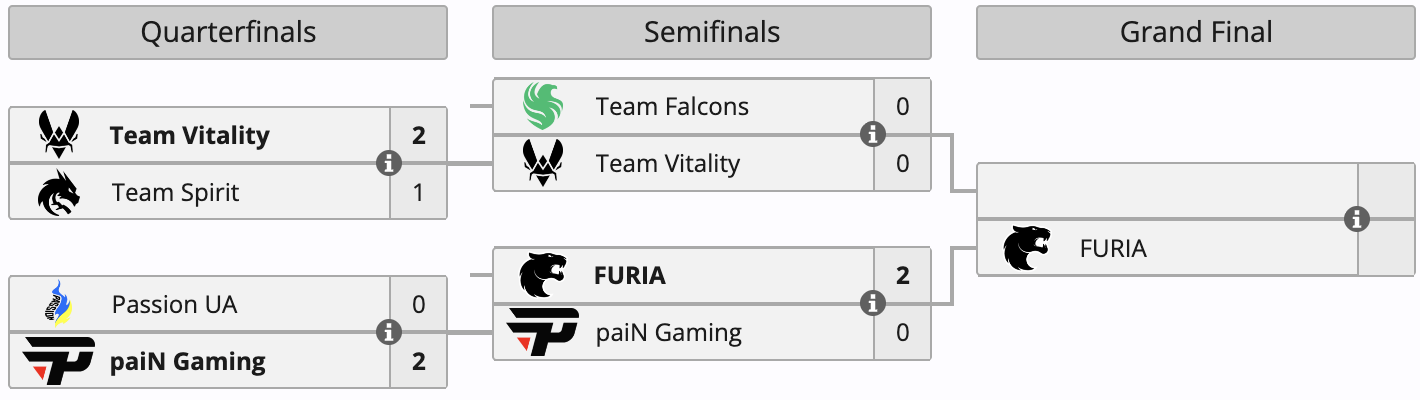Viewport: 1420px width, 400px height.
Task: Click paiN Gaming logo in Semifinals
Action: coord(543,332)
